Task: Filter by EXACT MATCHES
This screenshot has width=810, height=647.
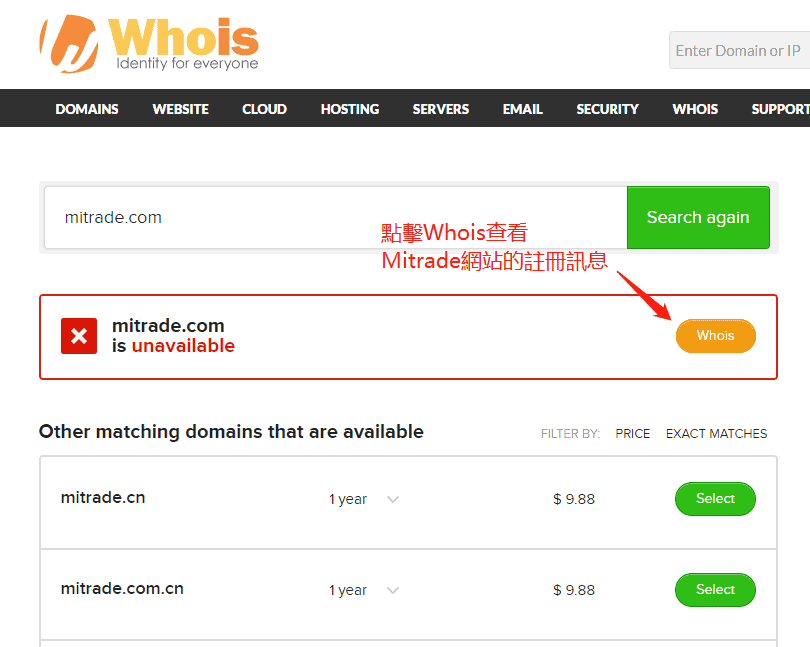Action: (716, 434)
